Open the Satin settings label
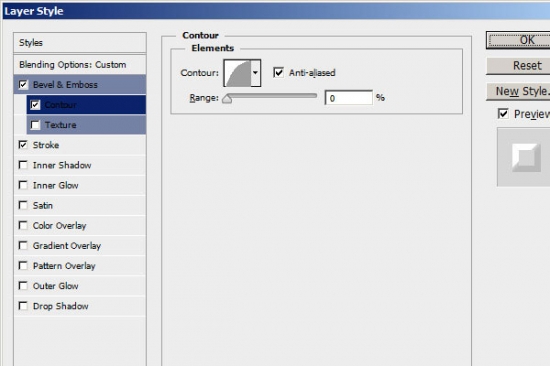 point(43,205)
